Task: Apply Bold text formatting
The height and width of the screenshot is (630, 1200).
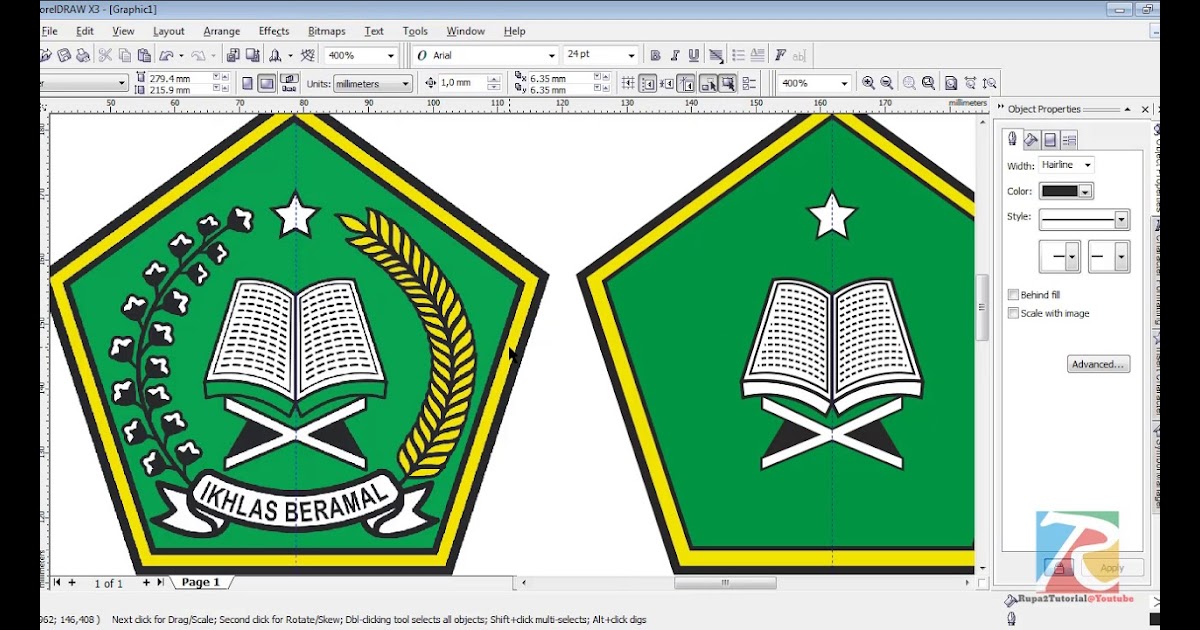Action: (x=656, y=56)
